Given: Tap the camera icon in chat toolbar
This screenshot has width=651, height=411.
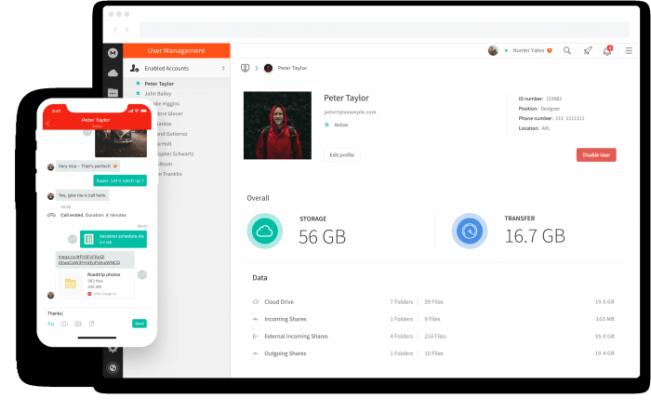Looking at the screenshot, I should tap(64, 323).
